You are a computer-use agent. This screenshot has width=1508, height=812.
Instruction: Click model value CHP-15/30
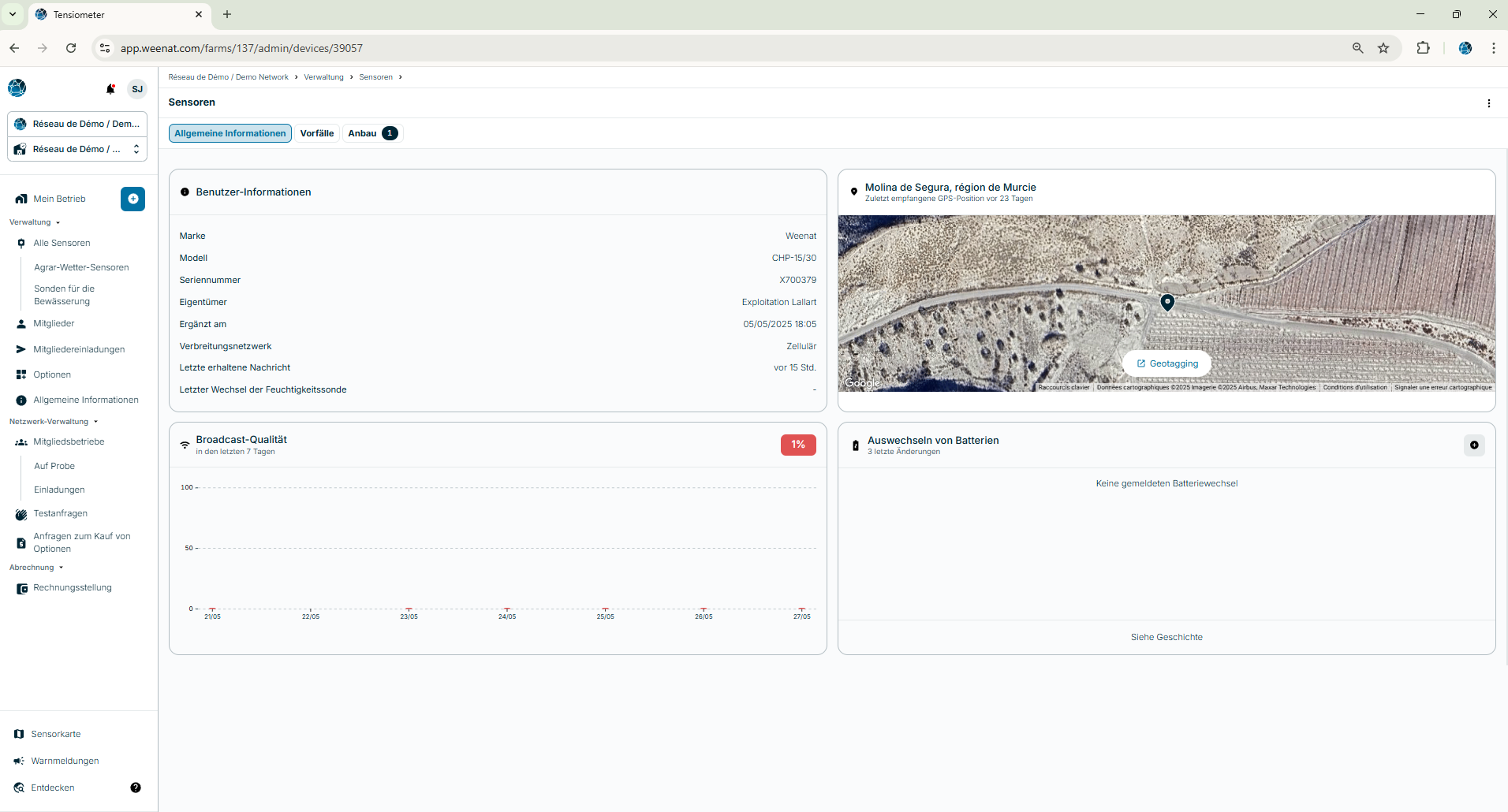794,258
